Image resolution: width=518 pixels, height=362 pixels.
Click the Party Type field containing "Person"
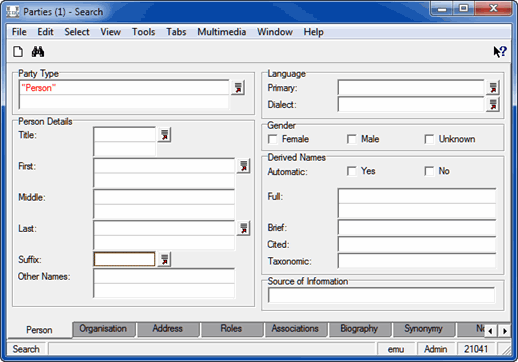124,88
